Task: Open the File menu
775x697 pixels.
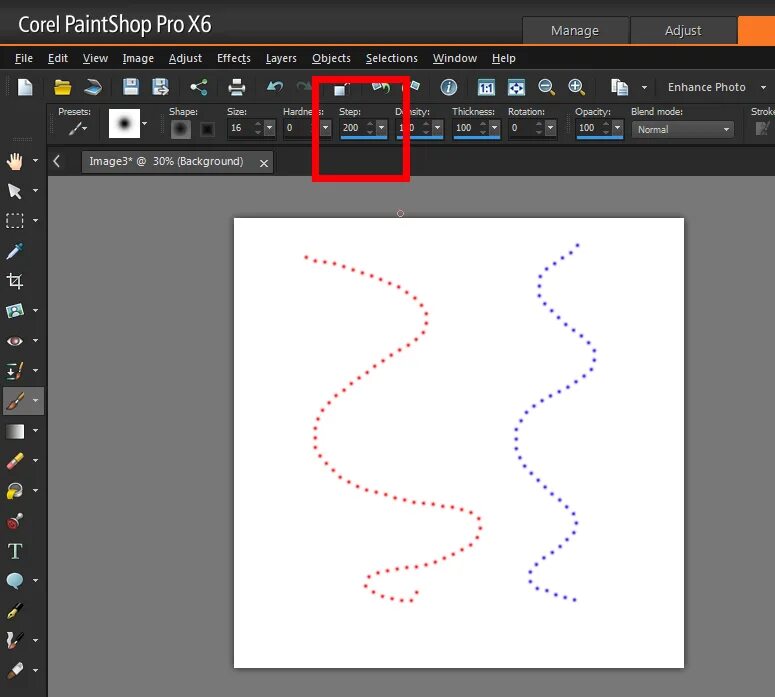Action: (24, 58)
